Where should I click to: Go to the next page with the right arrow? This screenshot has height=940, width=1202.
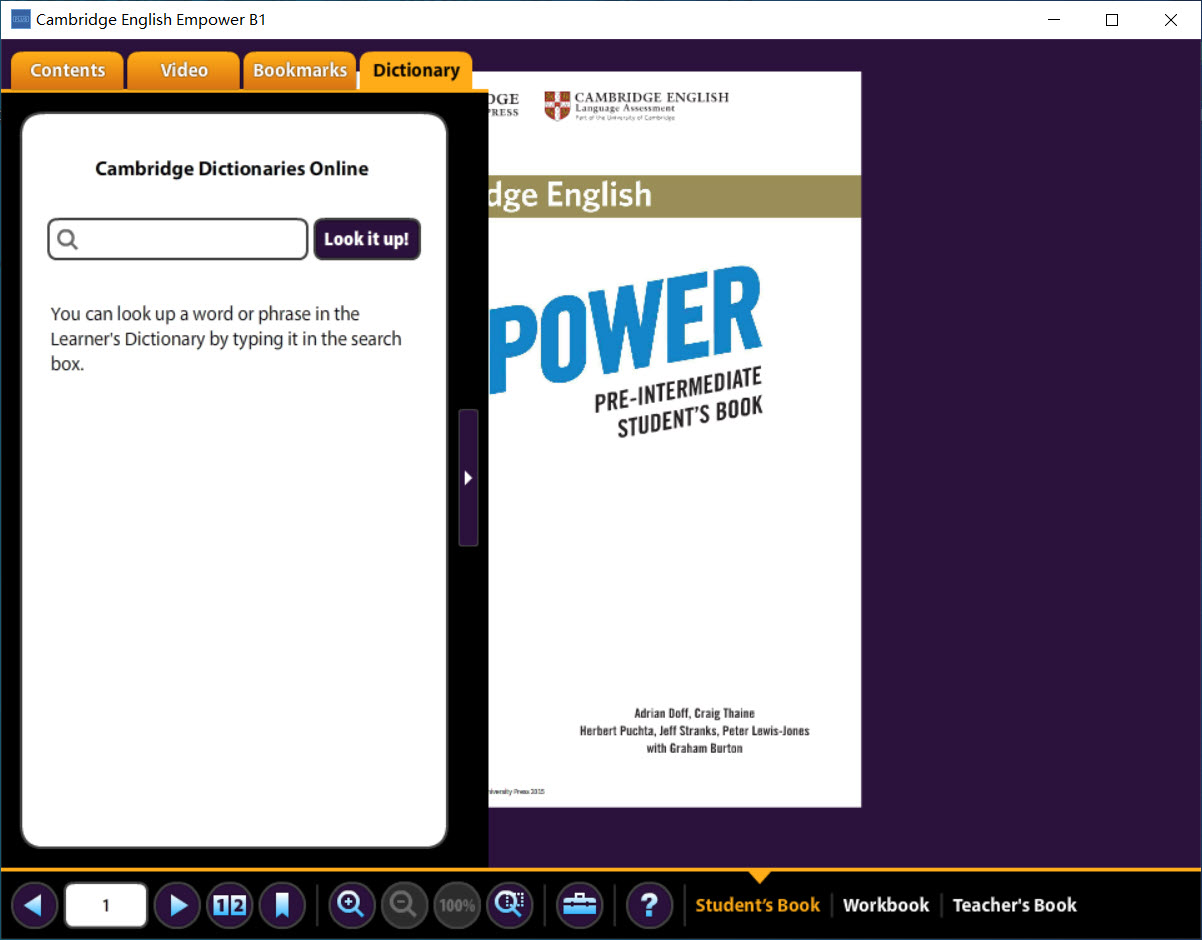178,906
